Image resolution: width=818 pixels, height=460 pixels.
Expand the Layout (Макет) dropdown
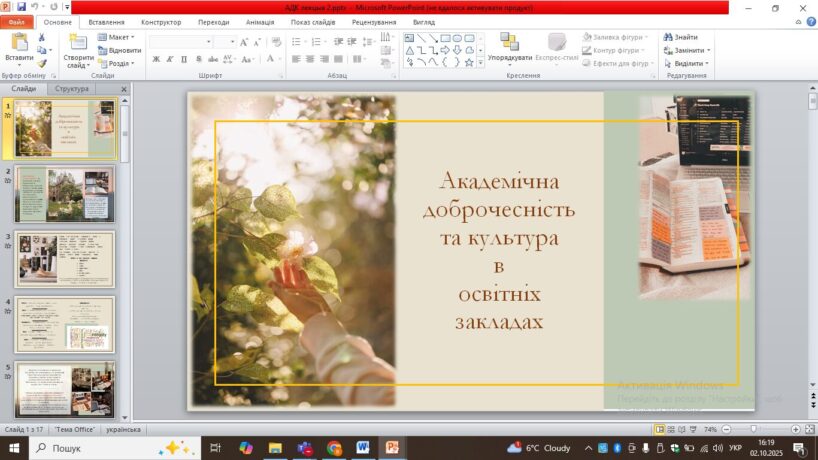point(119,37)
